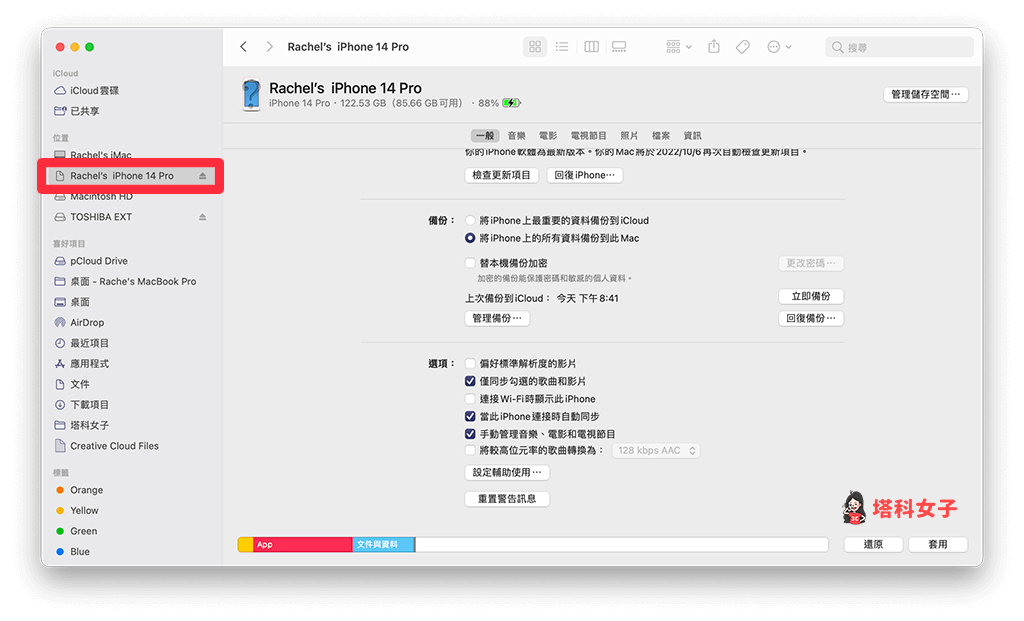Open 最近項目 in sidebar
The image size is (1024, 621).
pos(89,343)
